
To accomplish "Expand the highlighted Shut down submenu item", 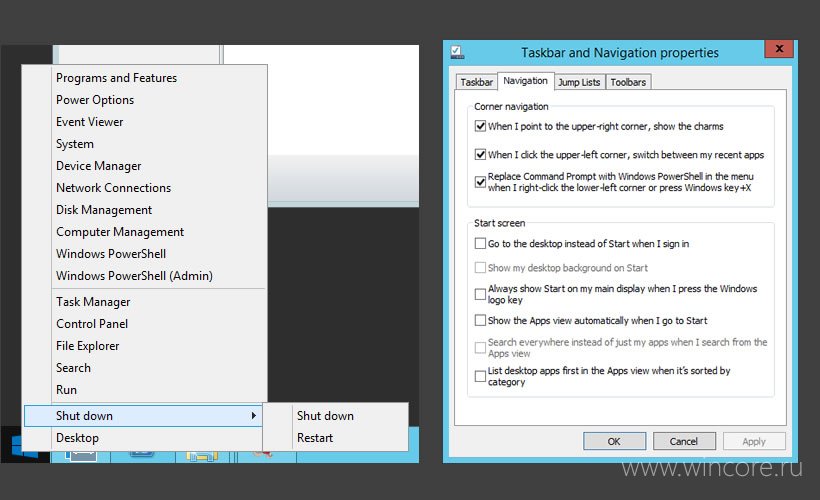I will [143, 416].
